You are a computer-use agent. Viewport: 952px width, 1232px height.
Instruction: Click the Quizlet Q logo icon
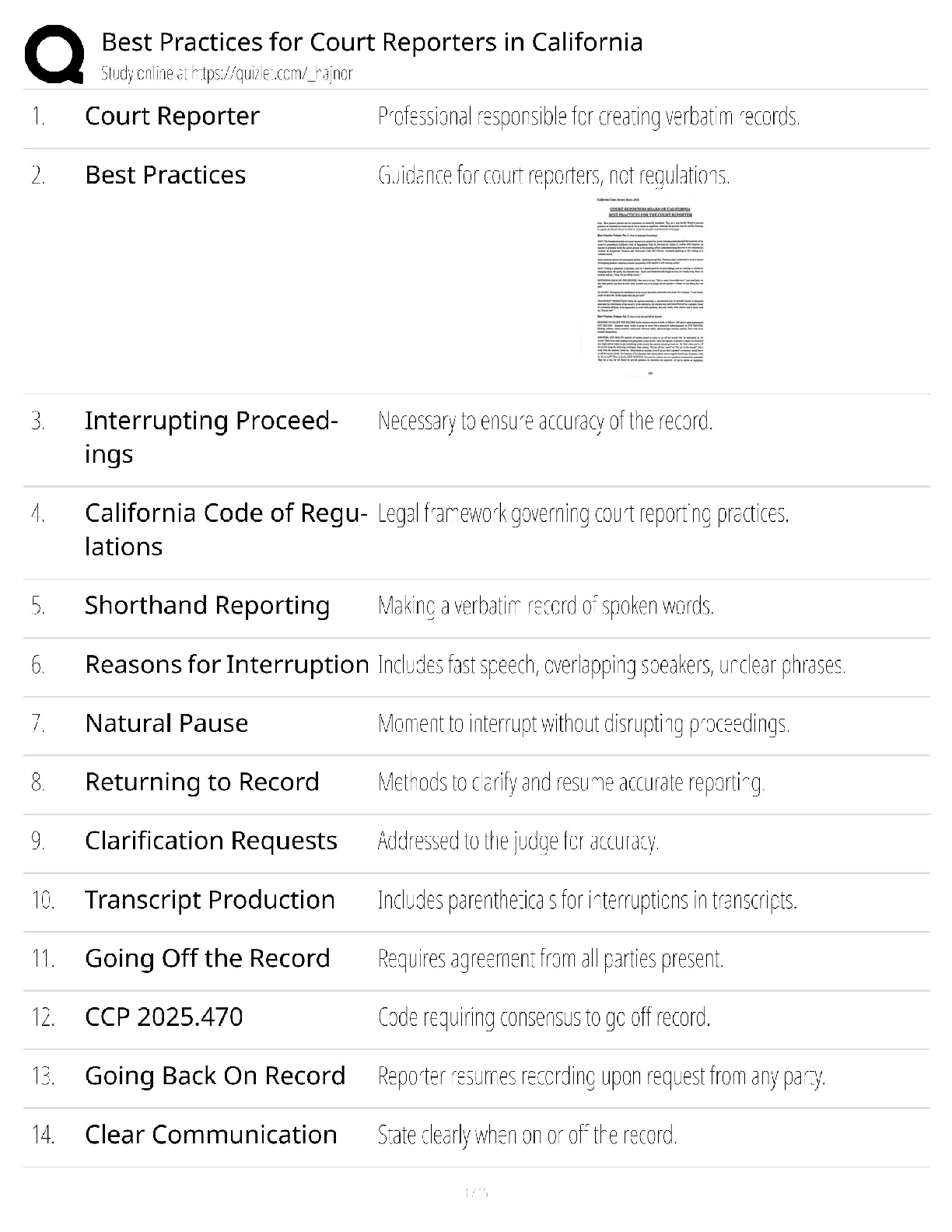point(54,54)
